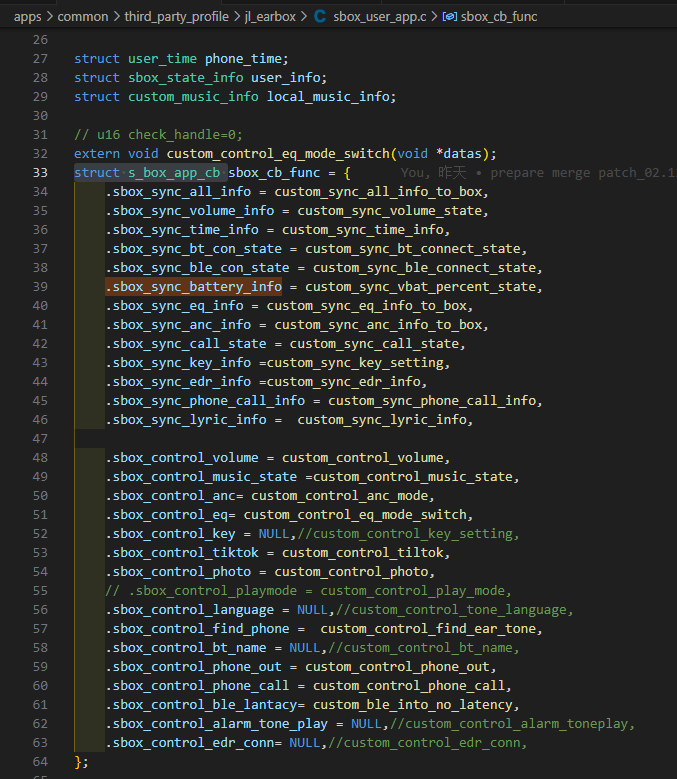677x779 pixels.
Task: Click the 'apps' breadcrumb segment
Action: (x=27, y=17)
